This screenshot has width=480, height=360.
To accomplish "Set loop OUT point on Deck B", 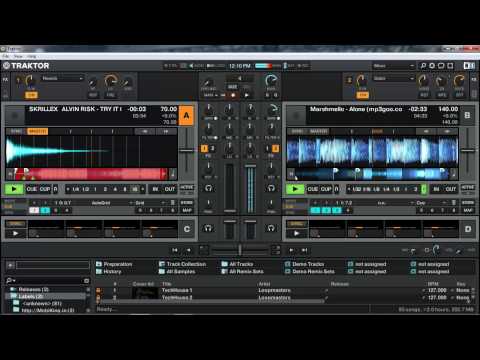I will 451,189.
